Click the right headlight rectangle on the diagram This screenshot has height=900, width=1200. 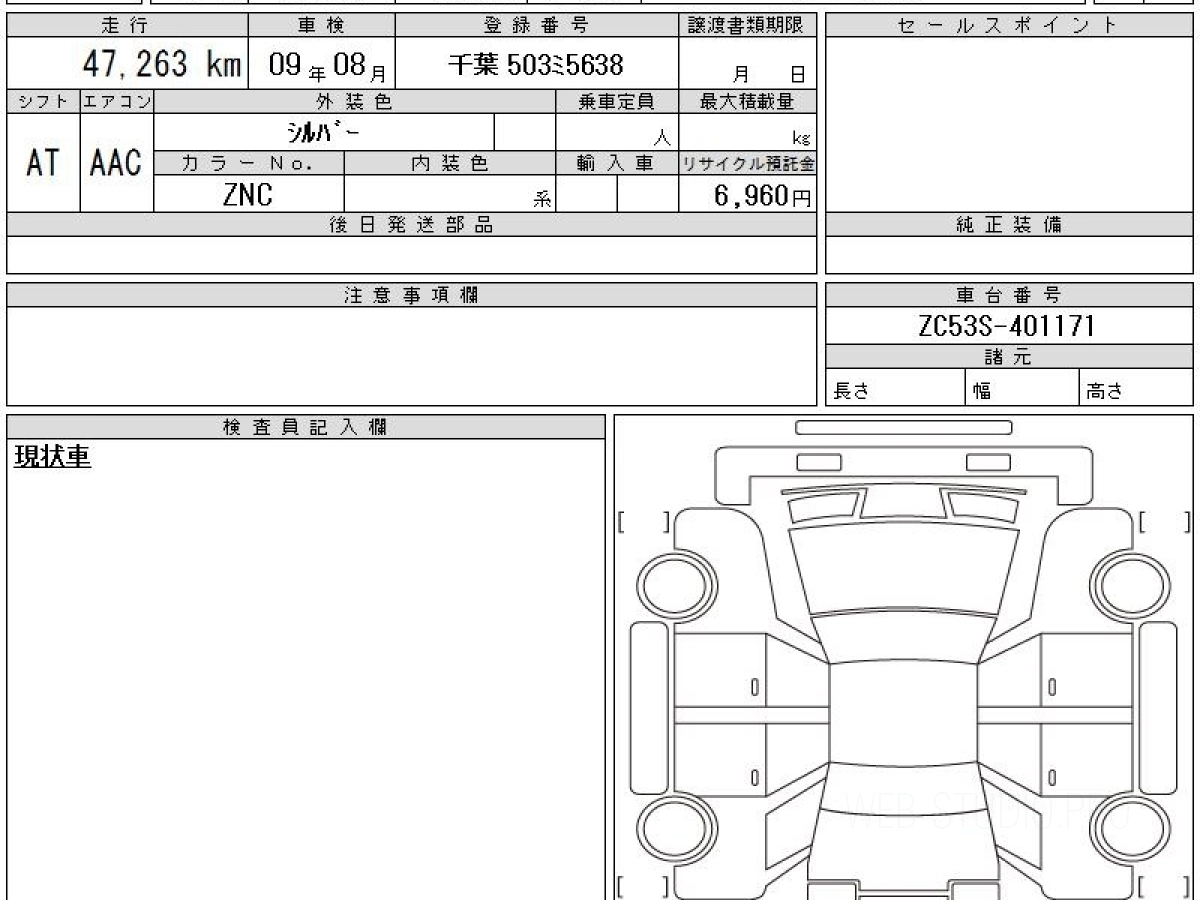coord(988,462)
